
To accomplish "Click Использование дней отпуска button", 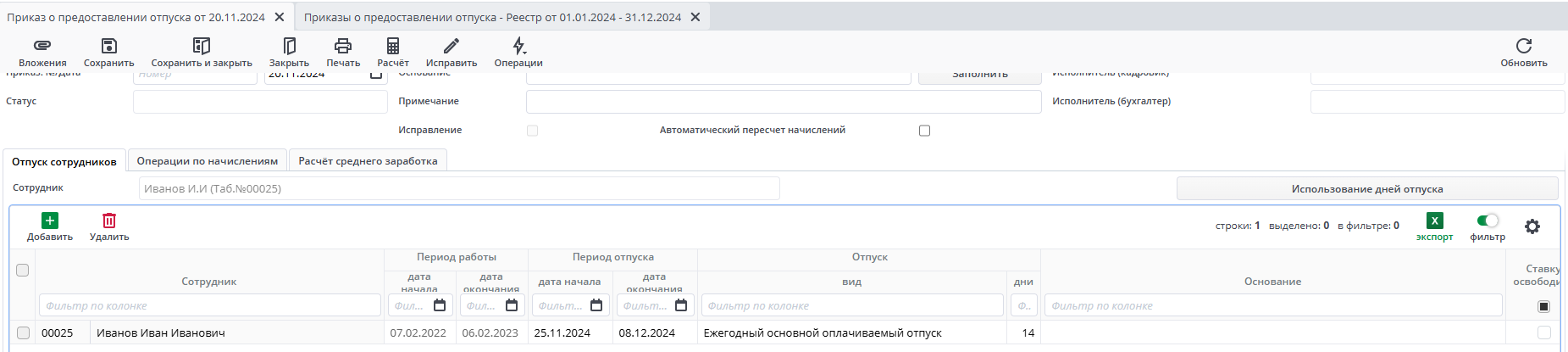I will (x=1367, y=188).
